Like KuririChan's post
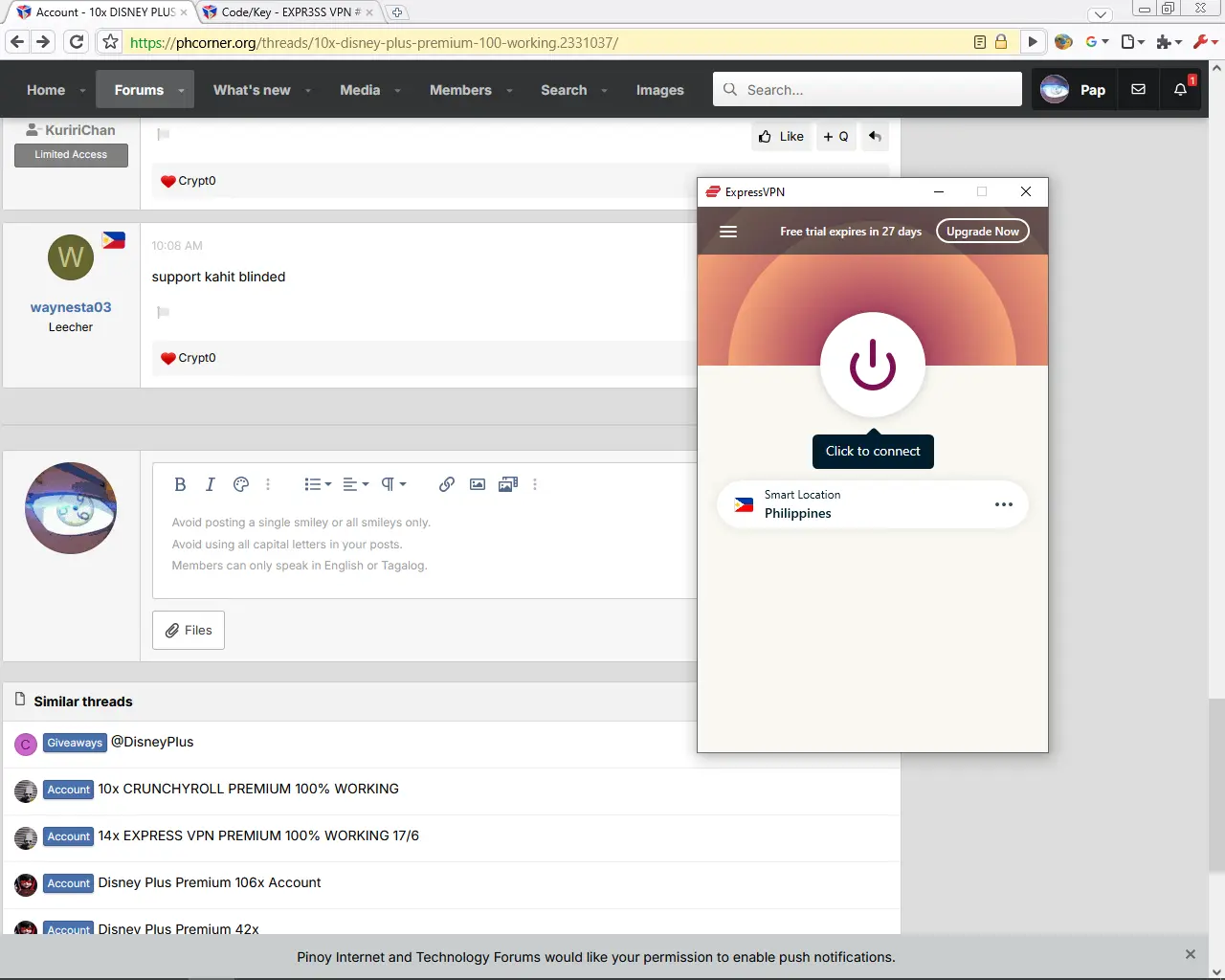This screenshot has height=980, width=1225. (x=781, y=137)
